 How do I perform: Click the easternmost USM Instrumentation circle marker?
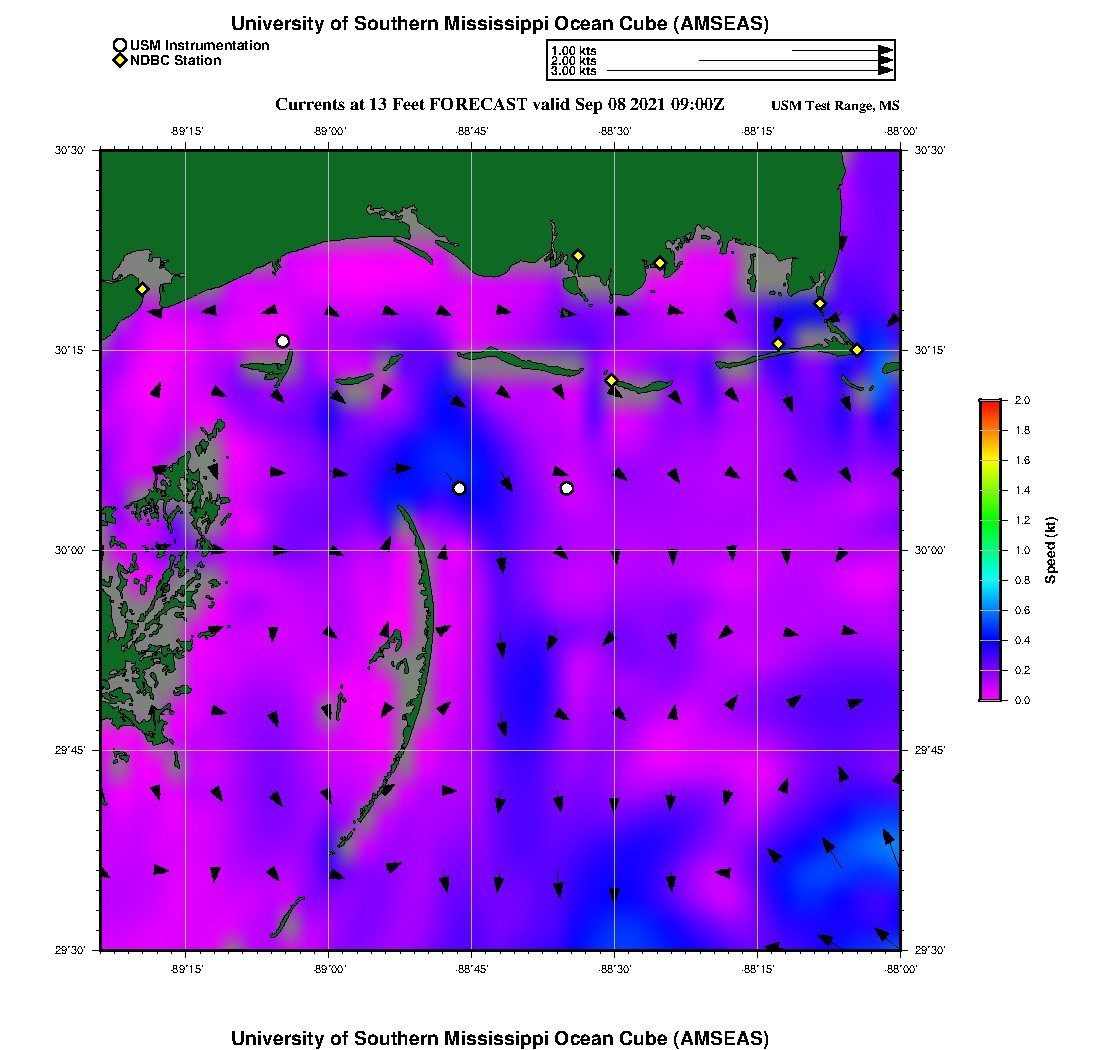[567, 488]
